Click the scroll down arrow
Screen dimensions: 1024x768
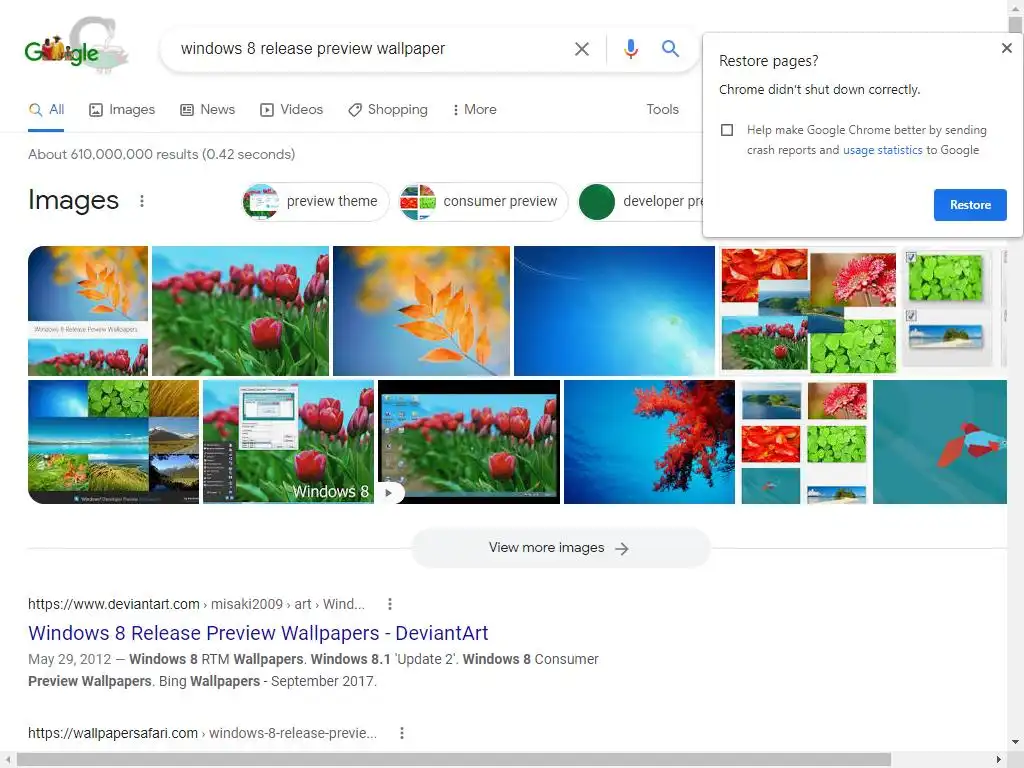tap(1016, 742)
